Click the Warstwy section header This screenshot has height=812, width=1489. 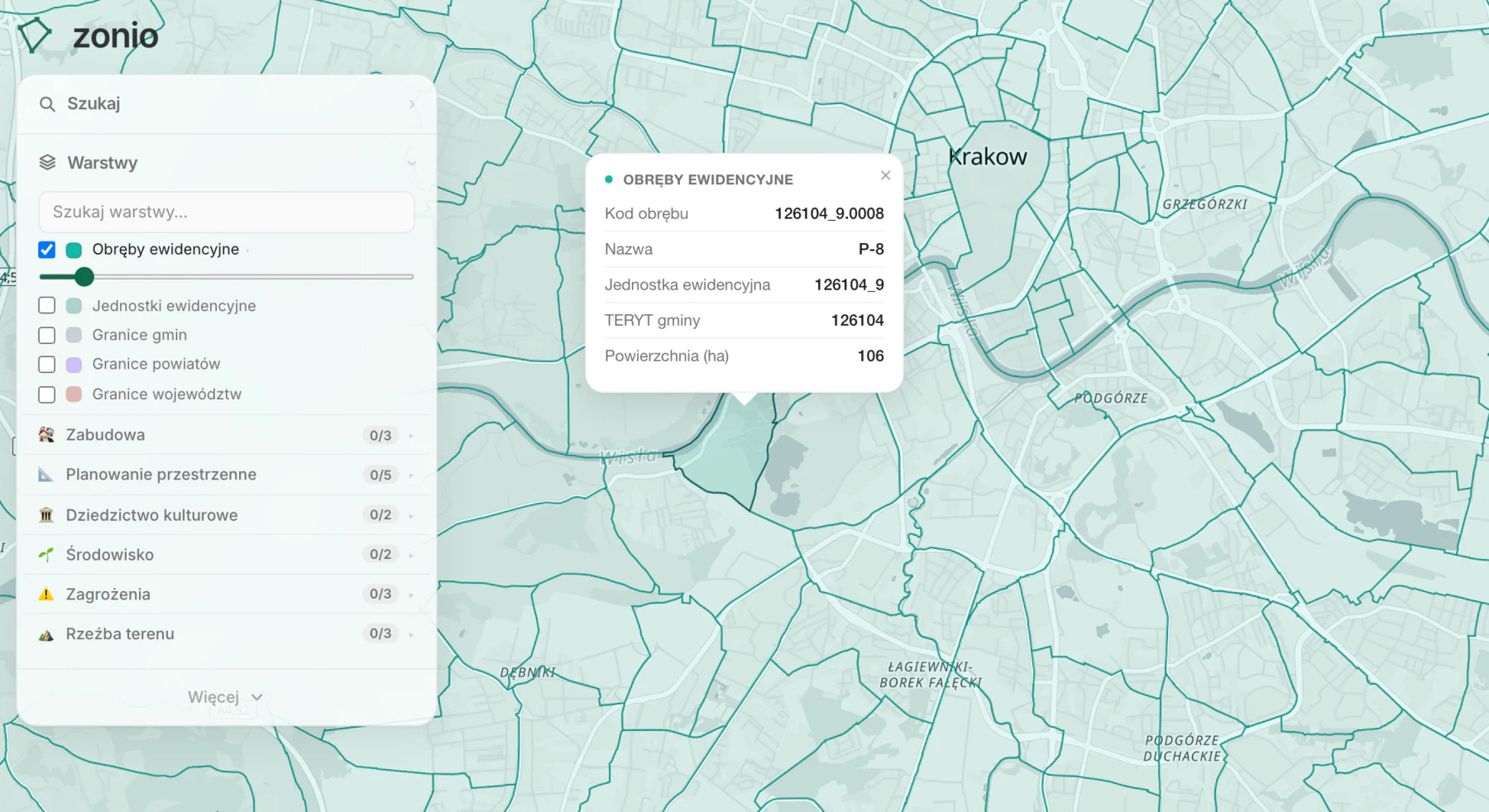(x=227, y=163)
